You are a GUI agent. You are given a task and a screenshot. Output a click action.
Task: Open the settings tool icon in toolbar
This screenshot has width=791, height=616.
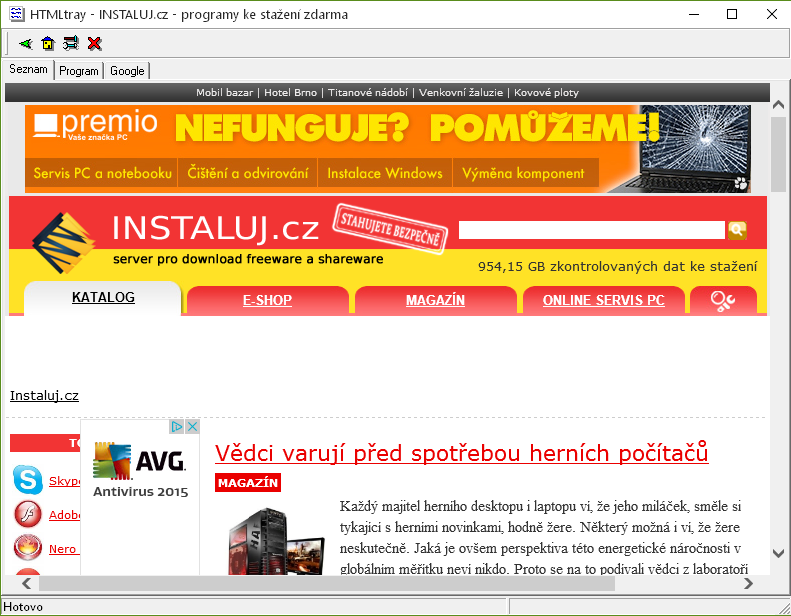click(x=70, y=43)
